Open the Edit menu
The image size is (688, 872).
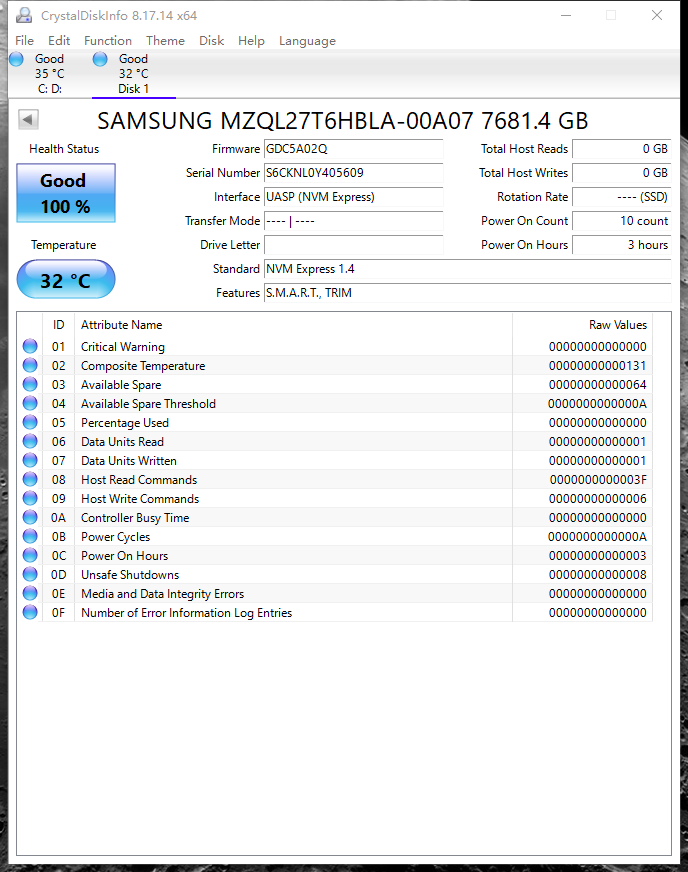59,41
